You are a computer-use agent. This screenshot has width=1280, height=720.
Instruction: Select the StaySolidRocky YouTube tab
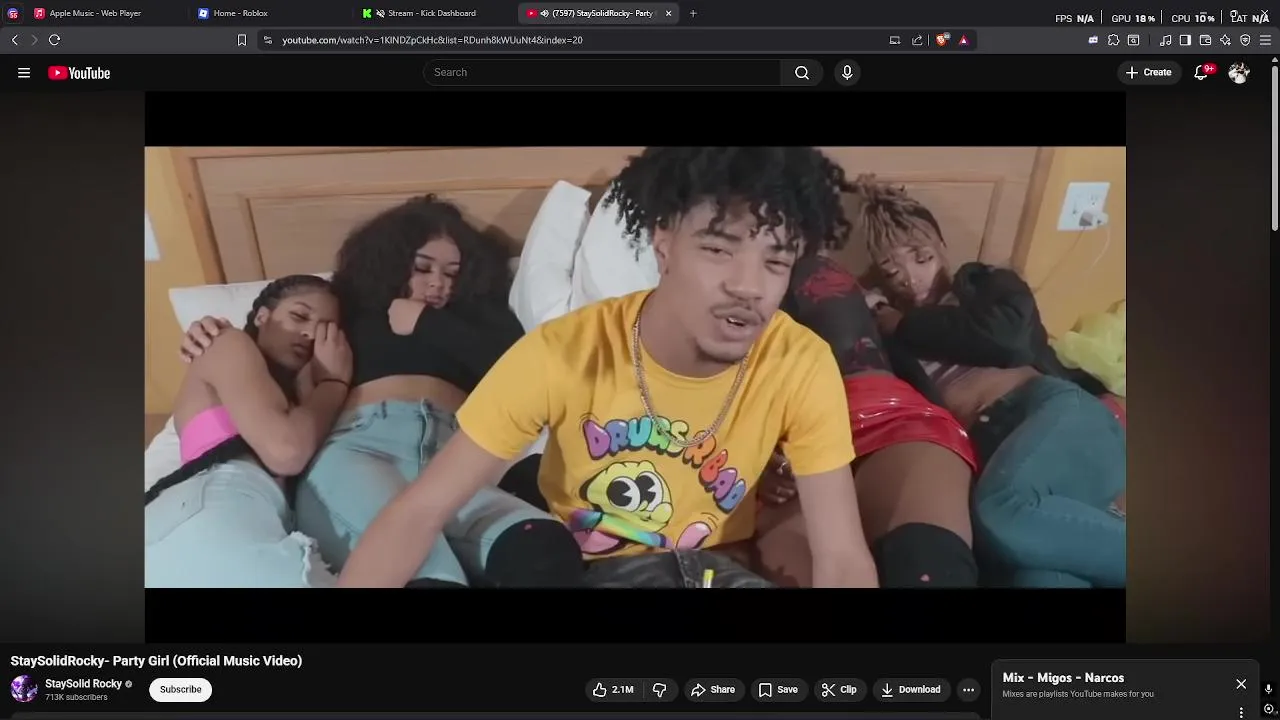600,13
